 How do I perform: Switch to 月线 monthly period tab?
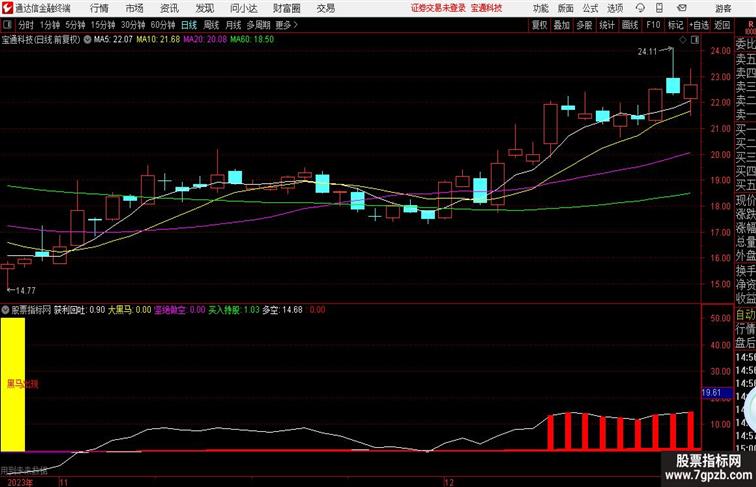(x=233, y=25)
